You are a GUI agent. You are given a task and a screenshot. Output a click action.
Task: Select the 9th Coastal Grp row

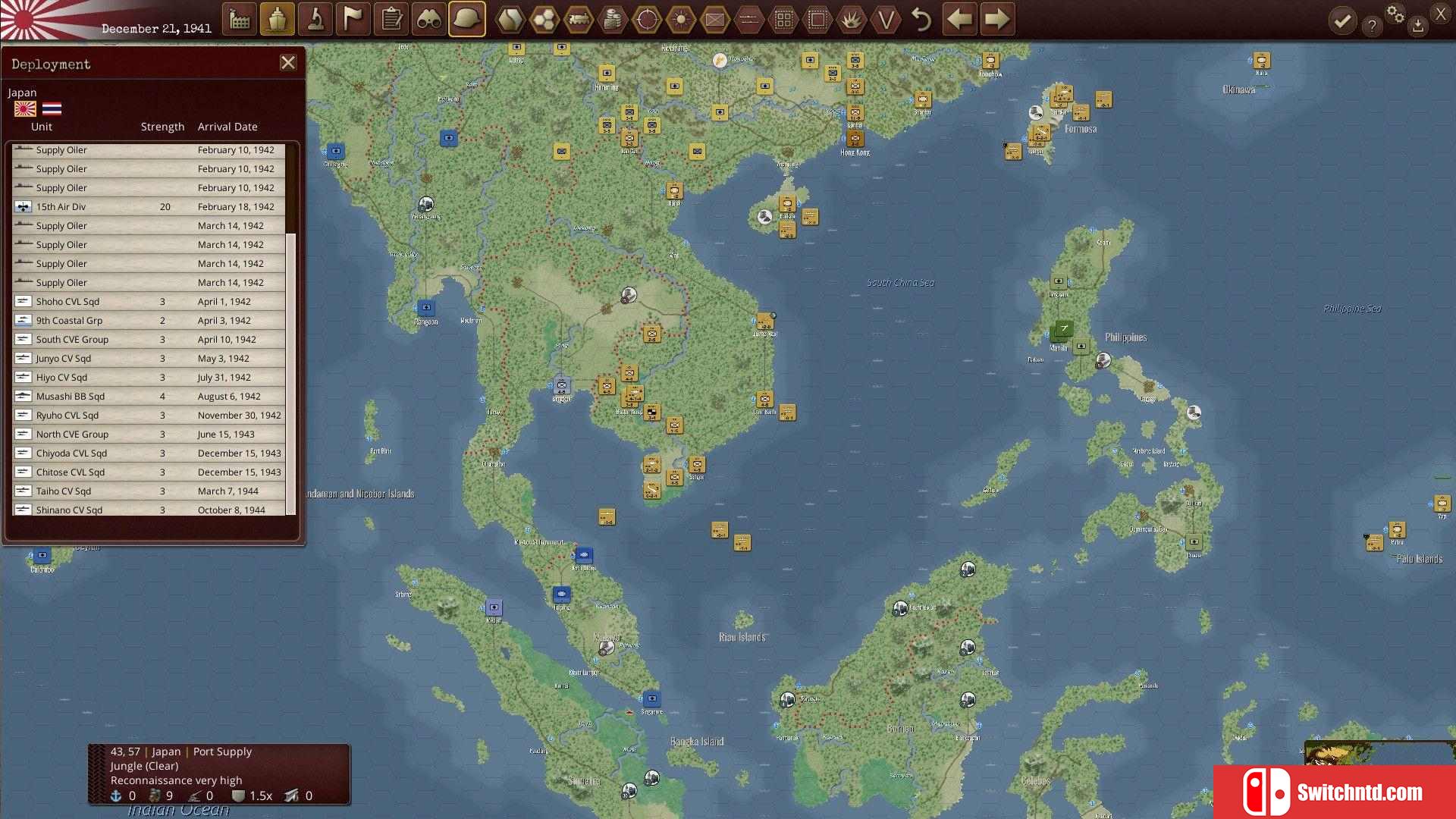149,320
